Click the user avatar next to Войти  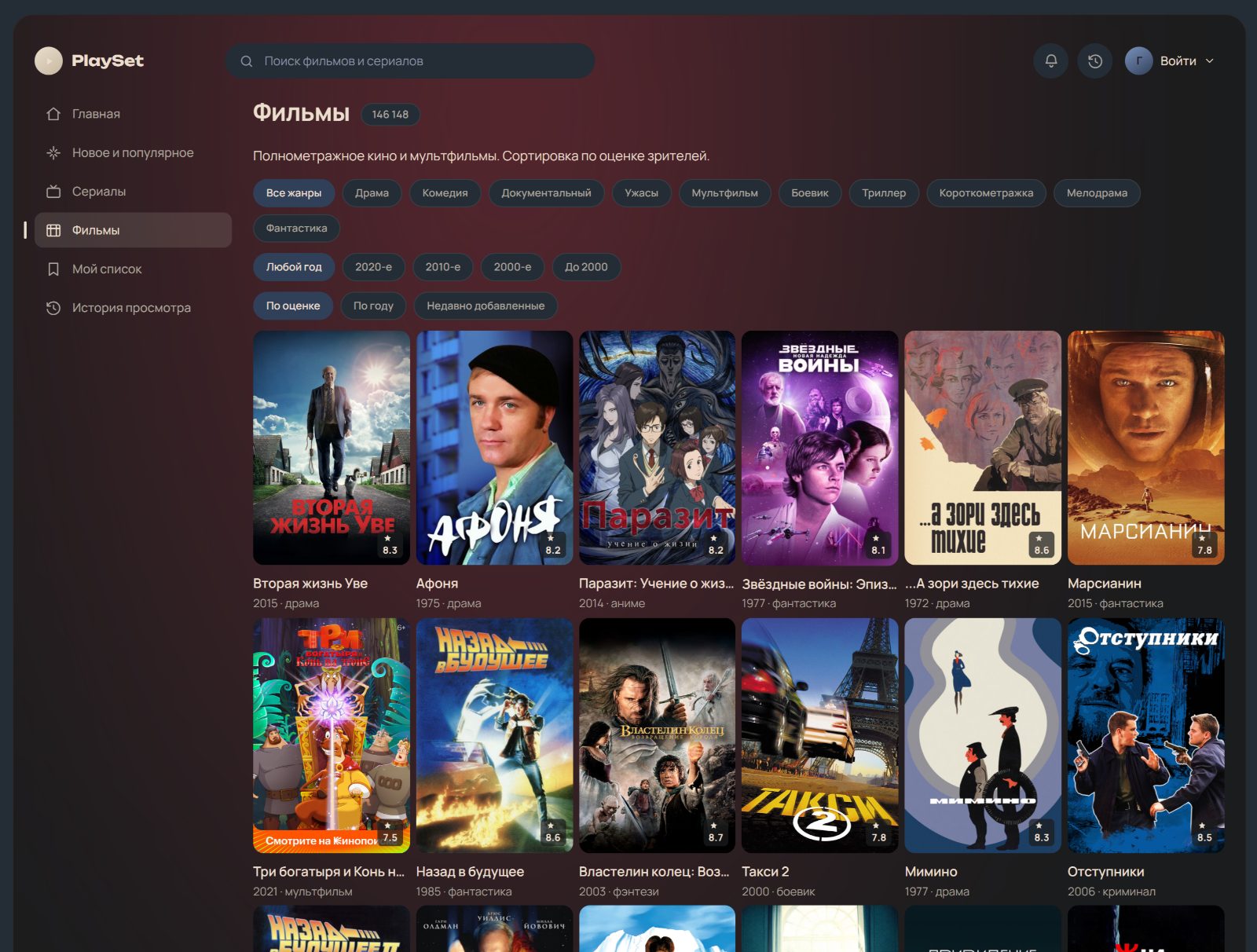1138,60
